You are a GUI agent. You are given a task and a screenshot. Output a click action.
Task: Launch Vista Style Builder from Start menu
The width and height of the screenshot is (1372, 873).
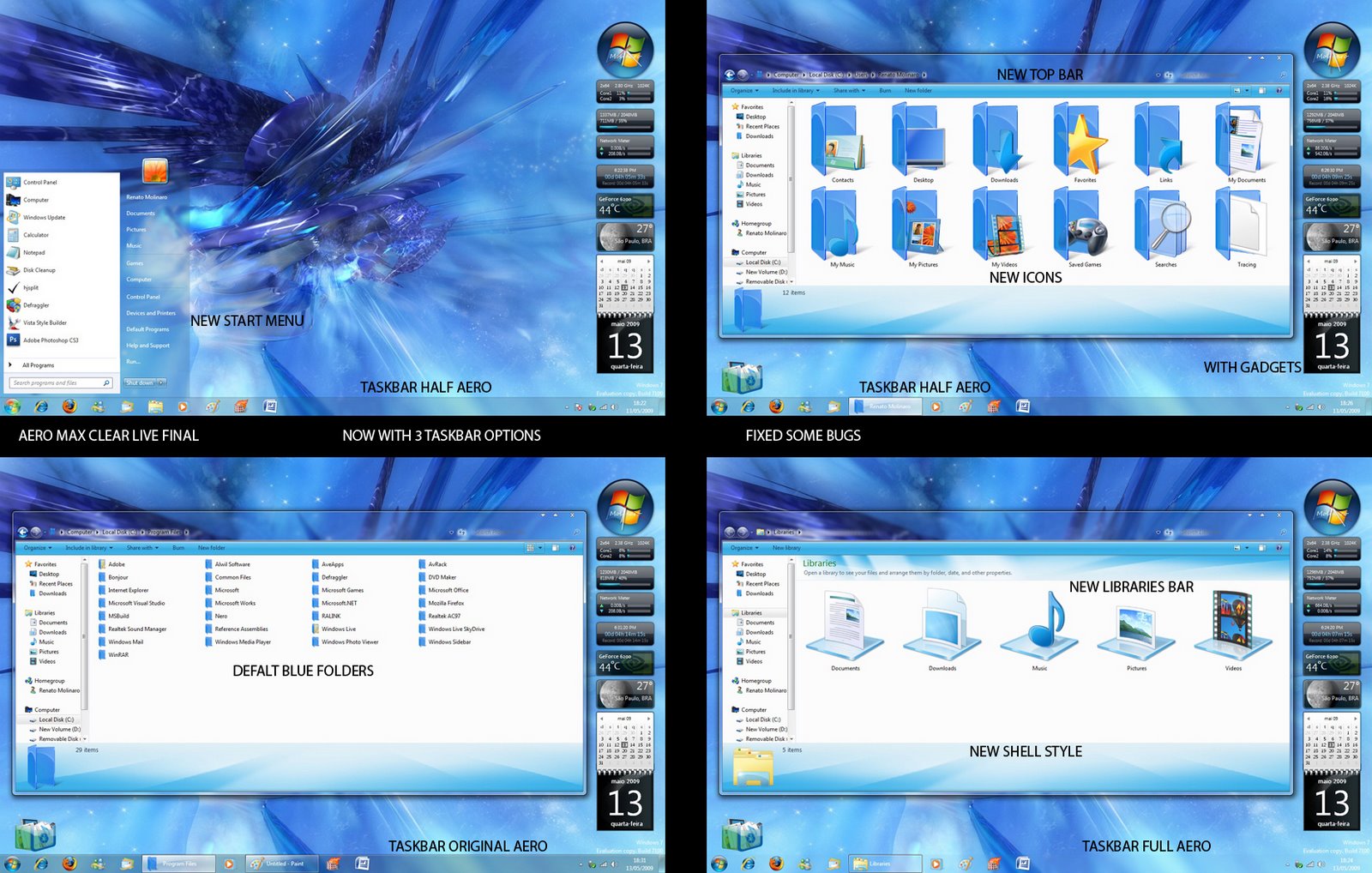click(37, 322)
